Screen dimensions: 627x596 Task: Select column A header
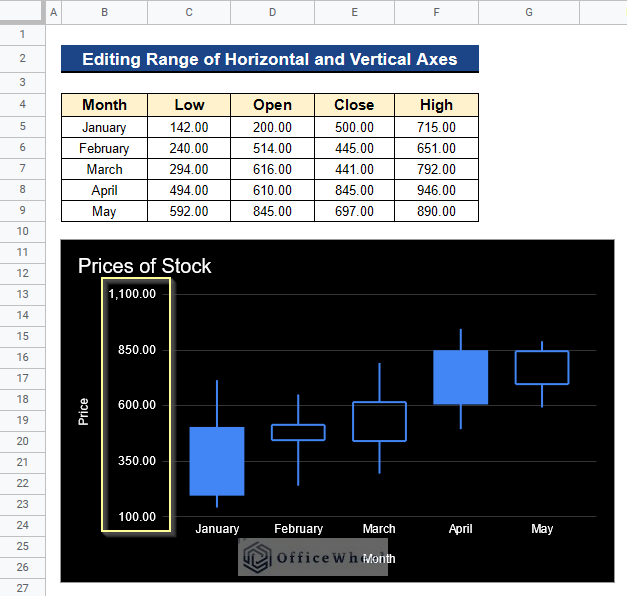[x=54, y=12]
